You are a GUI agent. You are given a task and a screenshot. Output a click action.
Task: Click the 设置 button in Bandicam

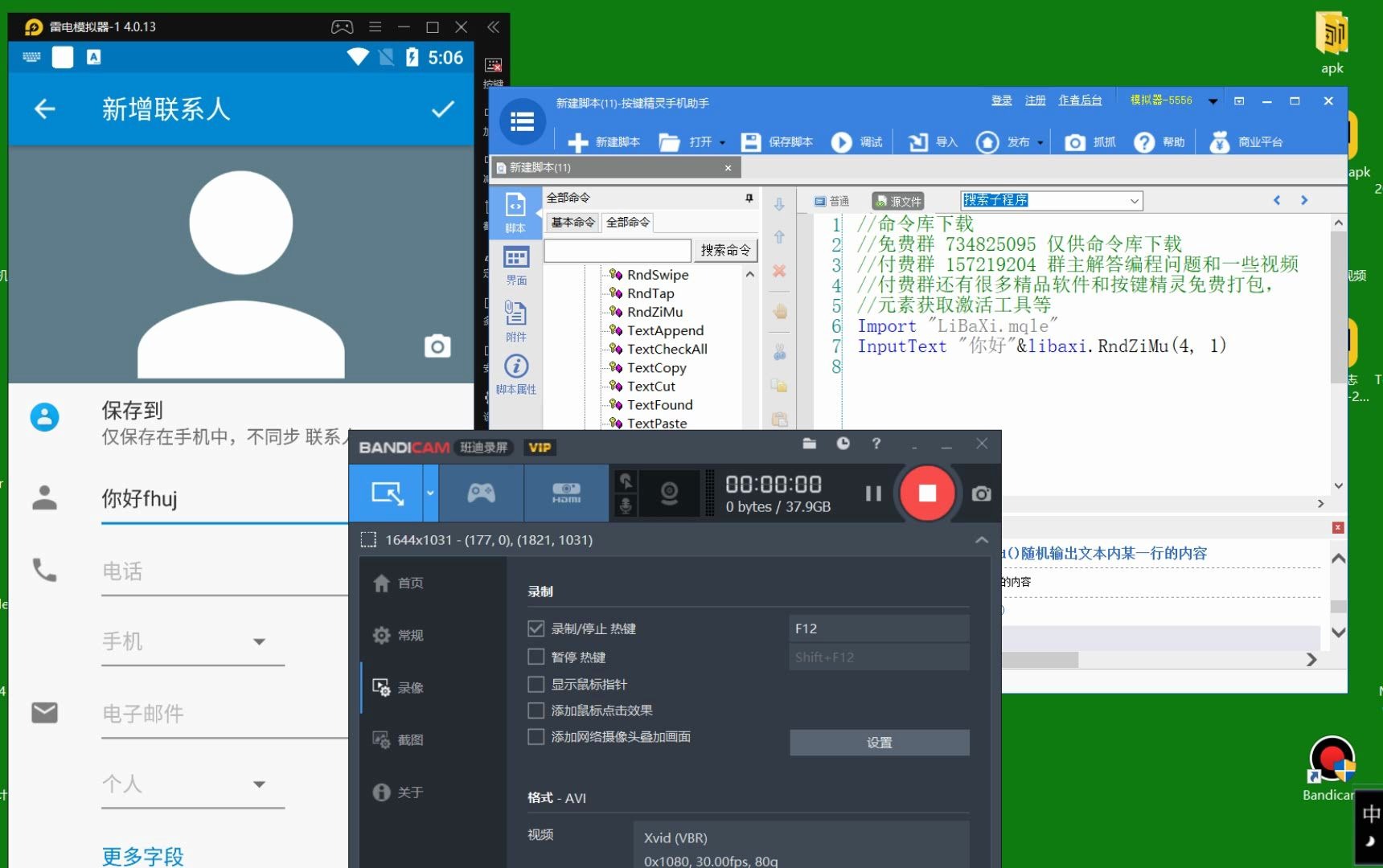coord(880,743)
